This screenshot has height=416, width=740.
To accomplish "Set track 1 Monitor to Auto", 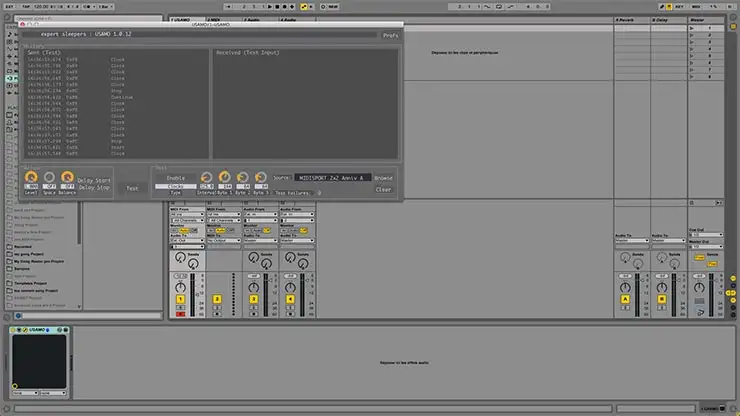I will pyautogui.click(x=184, y=230).
